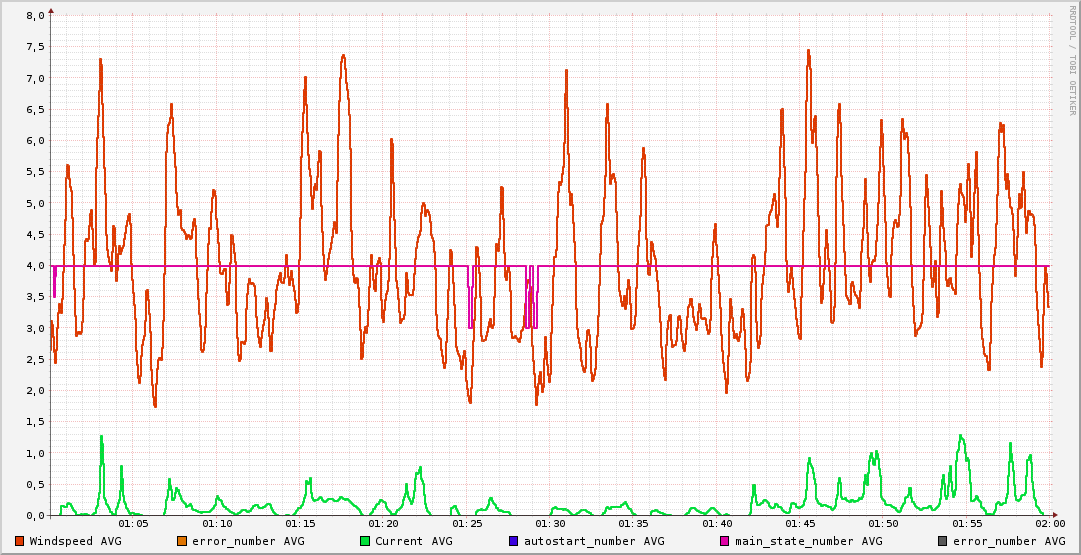Click the gray error_number AVG legend swatch
The width and height of the screenshot is (1081, 555).
(x=943, y=541)
